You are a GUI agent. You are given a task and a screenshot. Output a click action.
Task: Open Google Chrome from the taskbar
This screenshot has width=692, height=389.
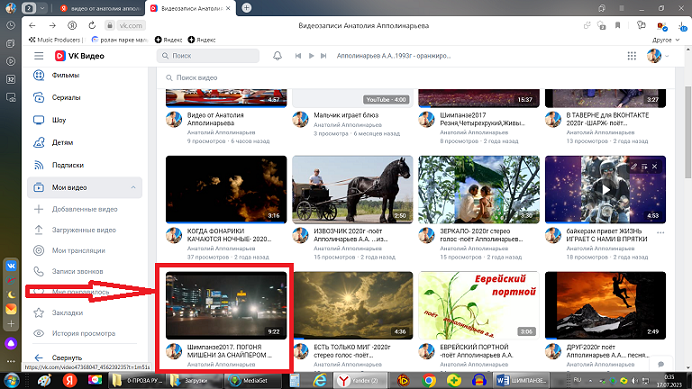pyautogui.click(x=428, y=380)
